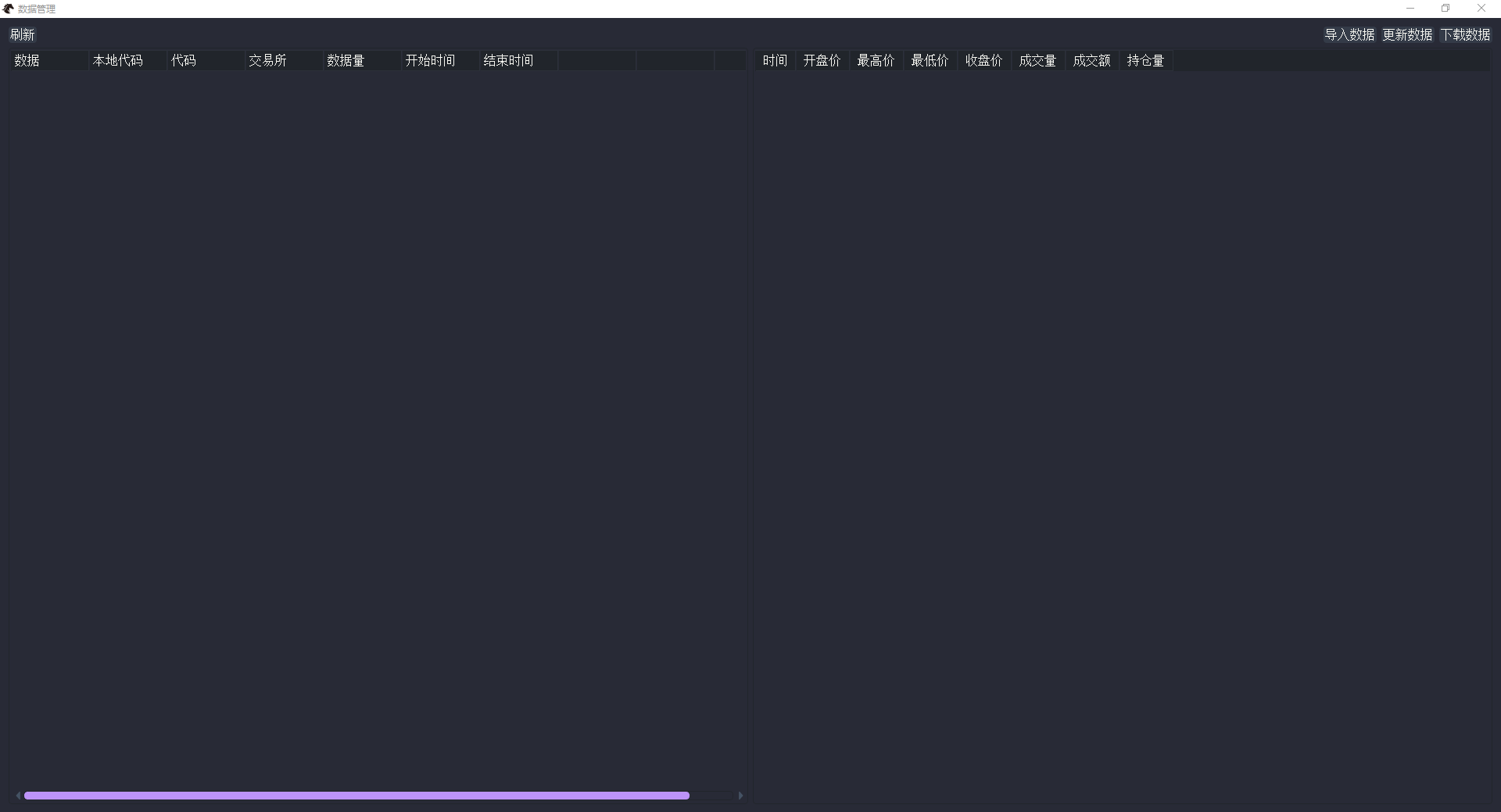1501x812 pixels.
Task: Select the 收盘价 column header
Action: click(984, 61)
